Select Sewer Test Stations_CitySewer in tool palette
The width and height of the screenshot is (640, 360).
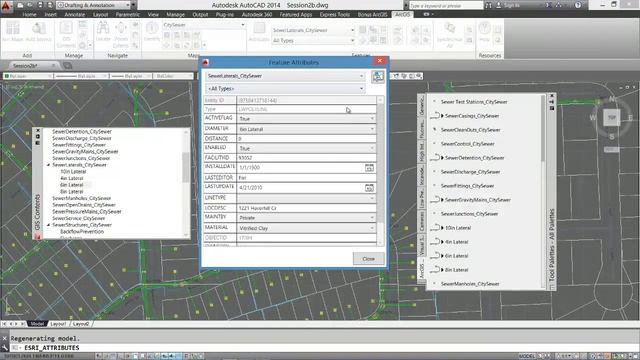[474, 102]
